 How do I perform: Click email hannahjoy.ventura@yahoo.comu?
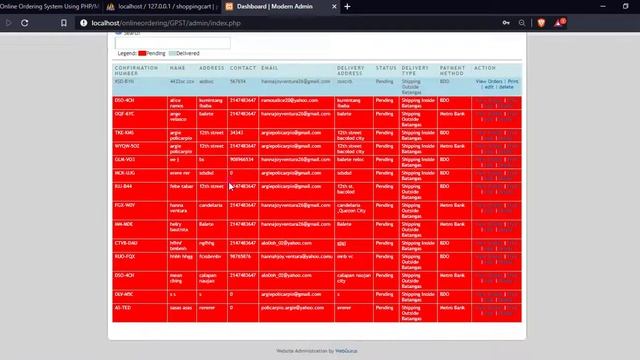click(297, 257)
